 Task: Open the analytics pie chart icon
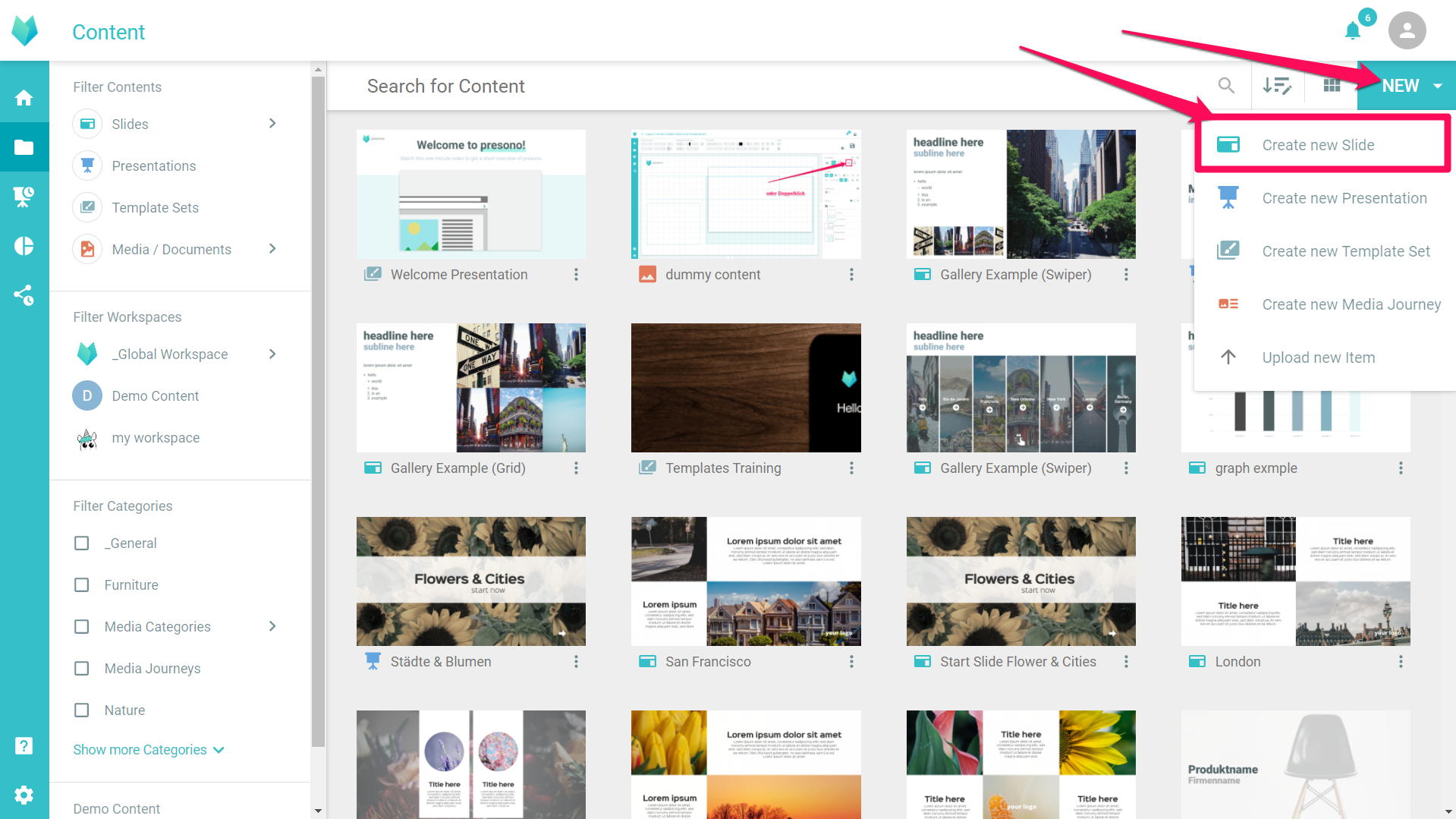[x=24, y=246]
